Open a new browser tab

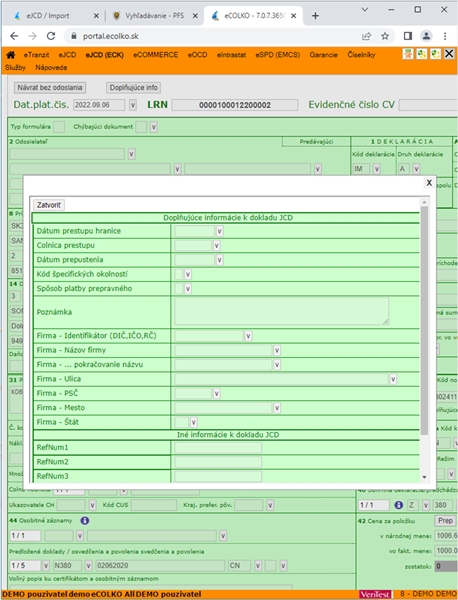coord(315,16)
